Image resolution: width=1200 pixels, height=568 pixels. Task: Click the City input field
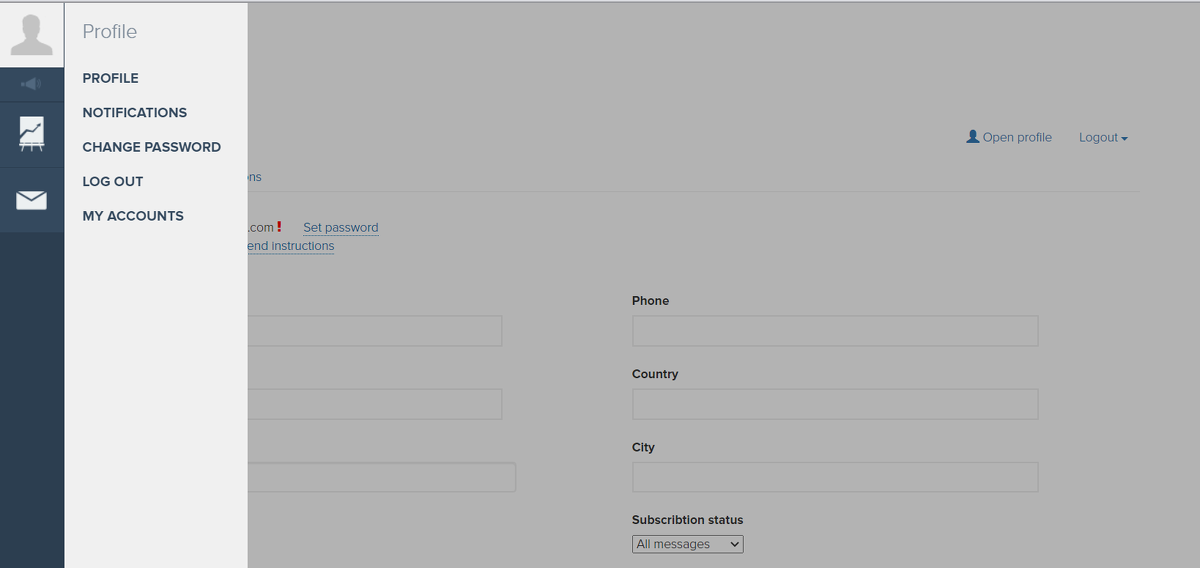835,477
